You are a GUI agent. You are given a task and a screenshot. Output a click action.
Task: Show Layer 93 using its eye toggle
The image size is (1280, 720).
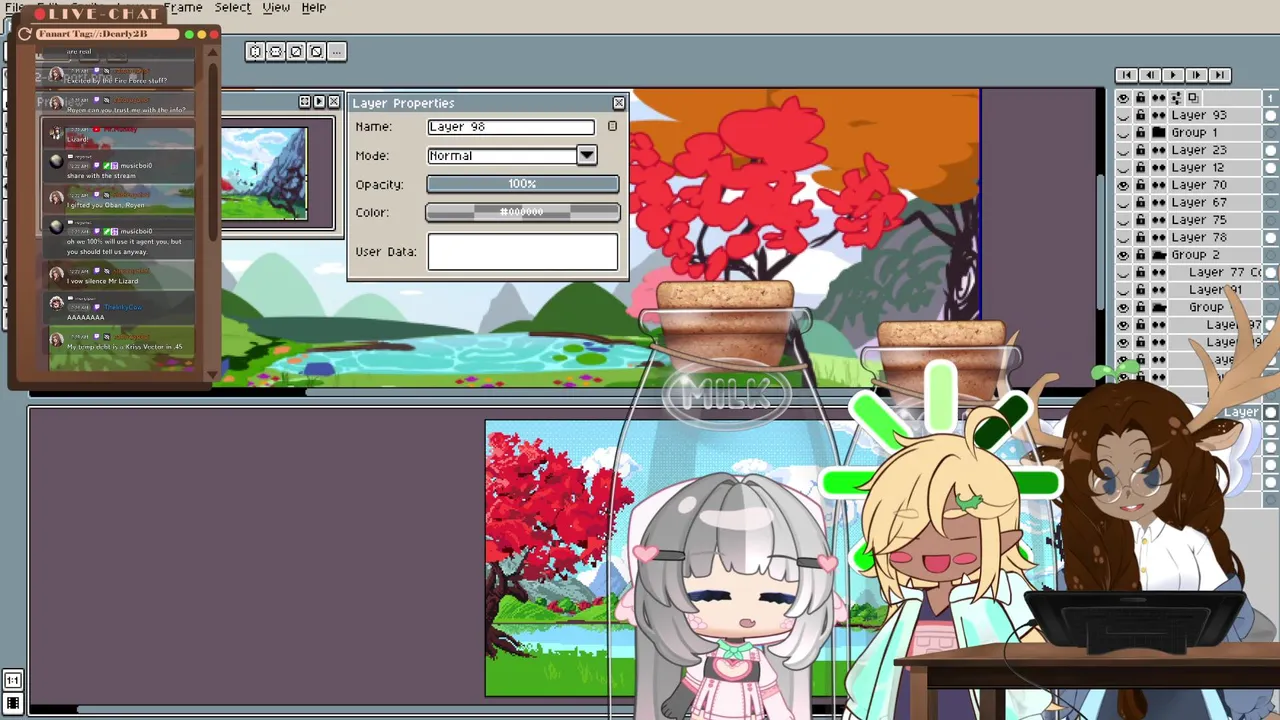1123,115
